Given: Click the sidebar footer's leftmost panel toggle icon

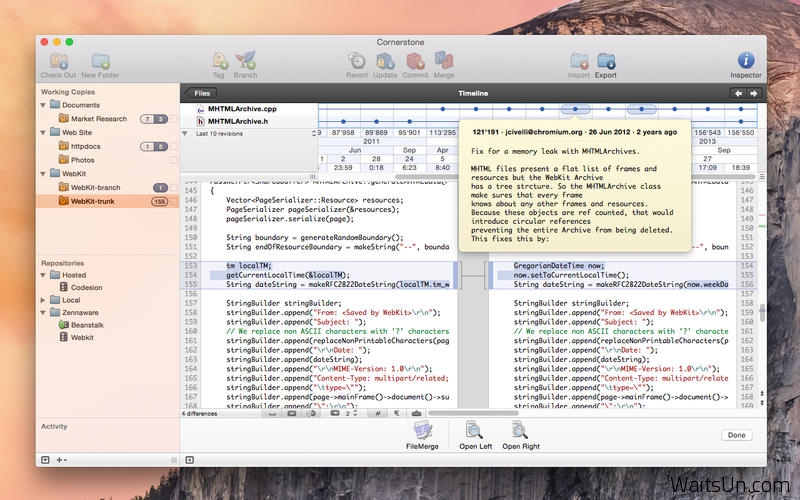Looking at the screenshot, I should [45, 460].
